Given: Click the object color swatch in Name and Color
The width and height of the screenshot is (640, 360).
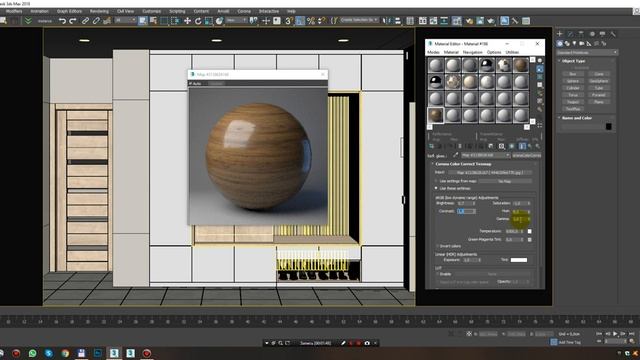Looking at the screenshot, I should point(609,127).
